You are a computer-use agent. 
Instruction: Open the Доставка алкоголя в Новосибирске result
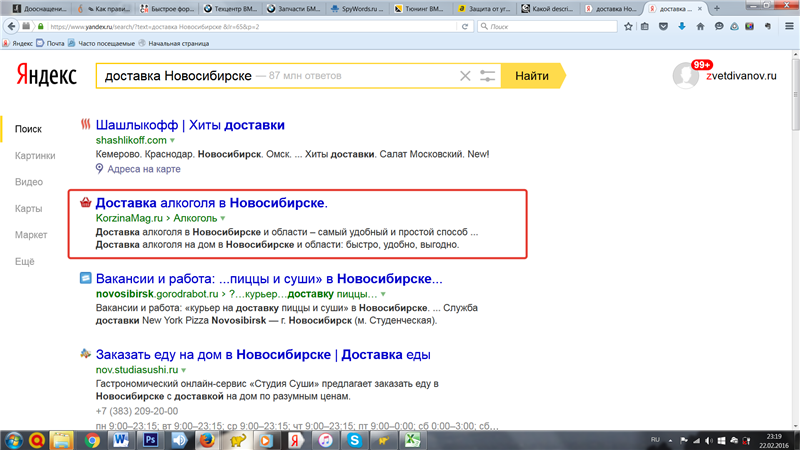(x=211, y=203)
